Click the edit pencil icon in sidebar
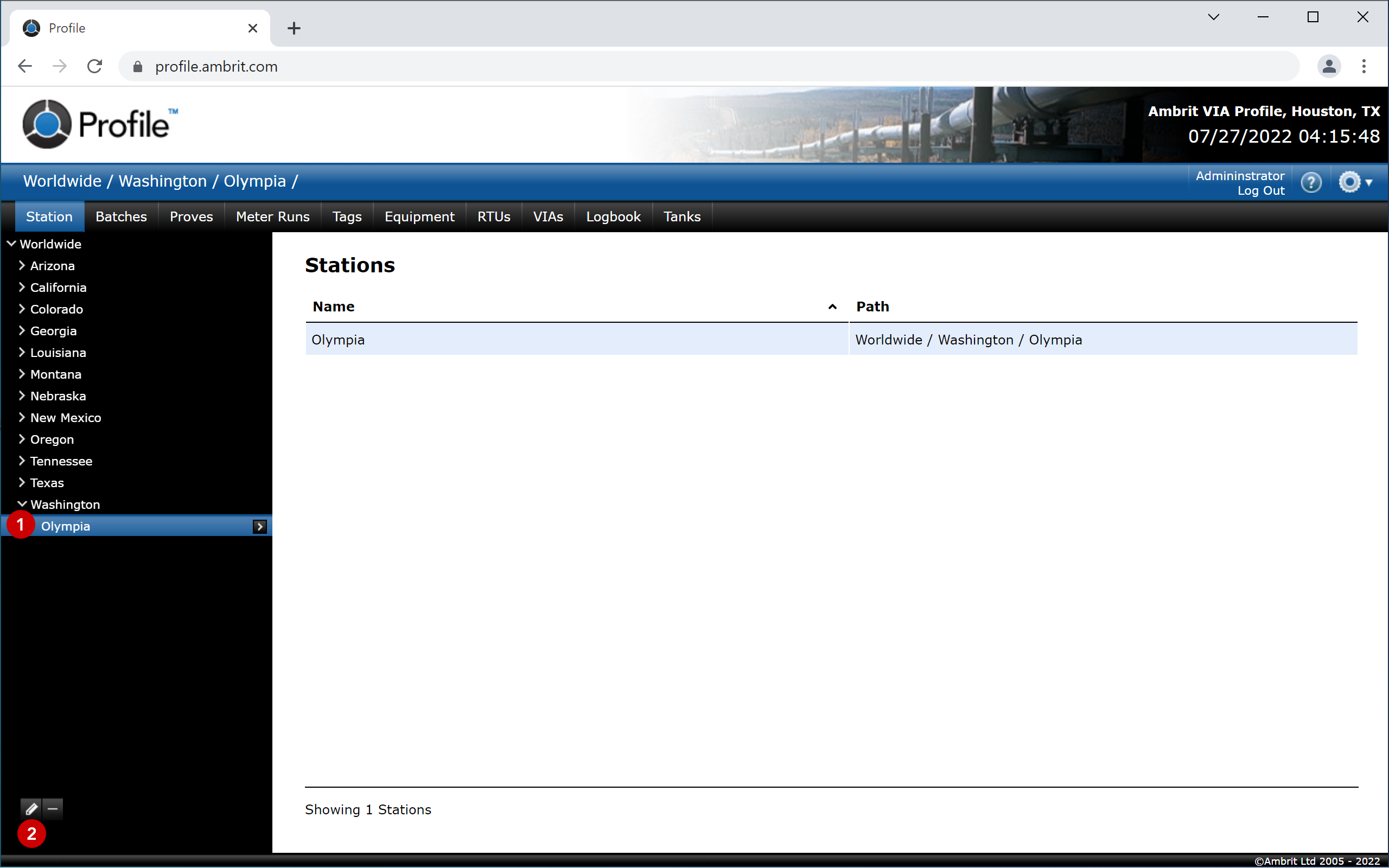 [31, 809]
